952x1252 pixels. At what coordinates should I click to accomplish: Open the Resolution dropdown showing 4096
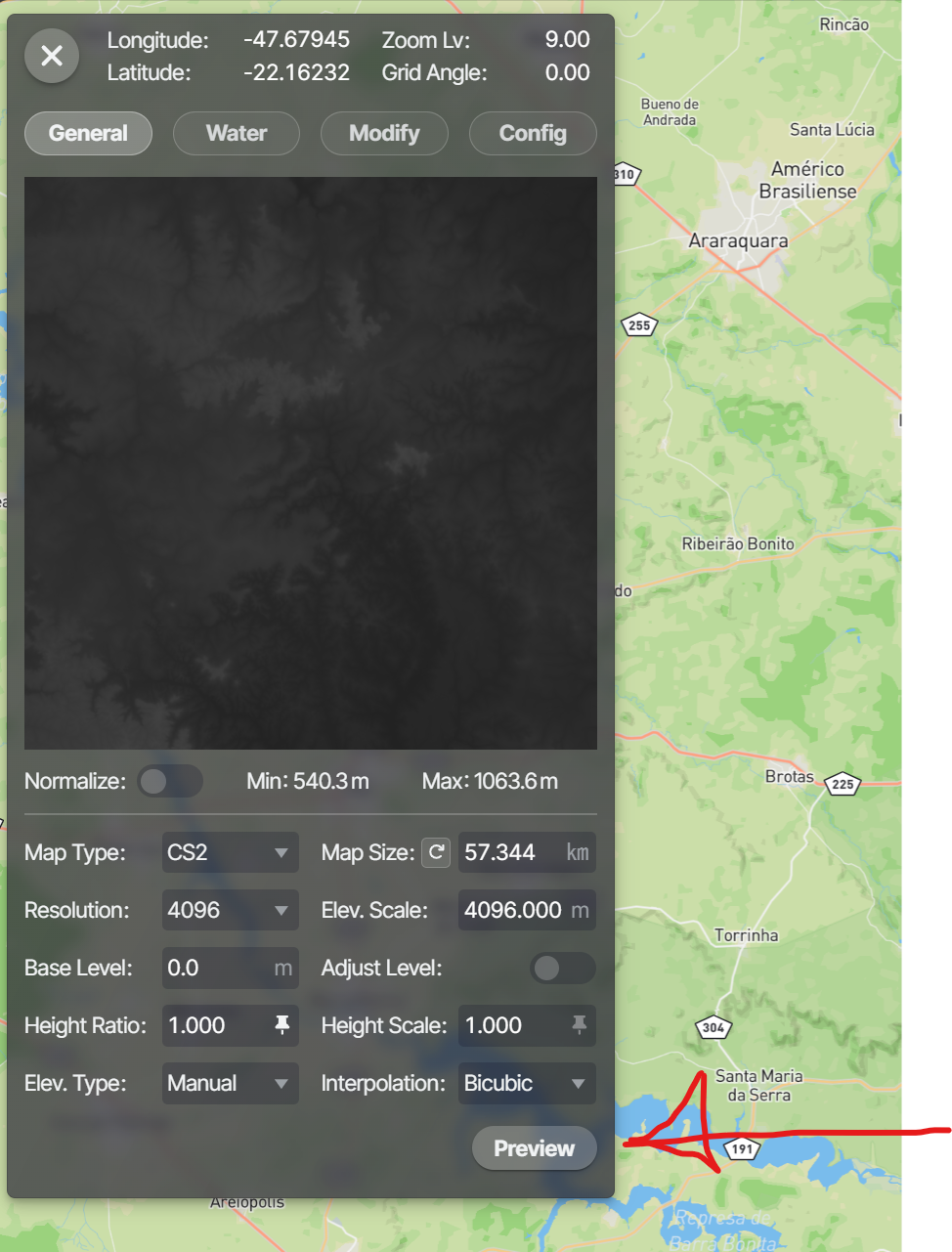click(230, 910)
